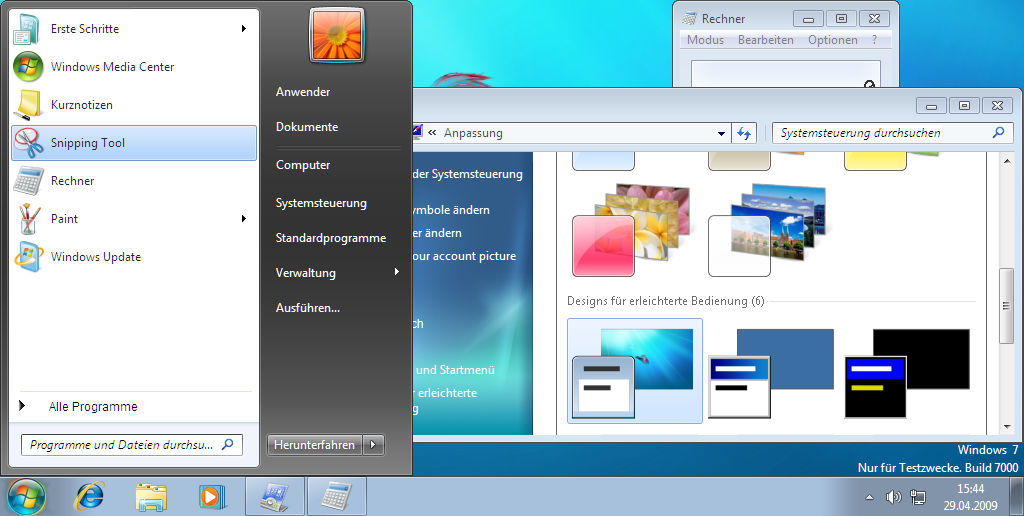Click the Anpassung address bar text

coord(473,133)
